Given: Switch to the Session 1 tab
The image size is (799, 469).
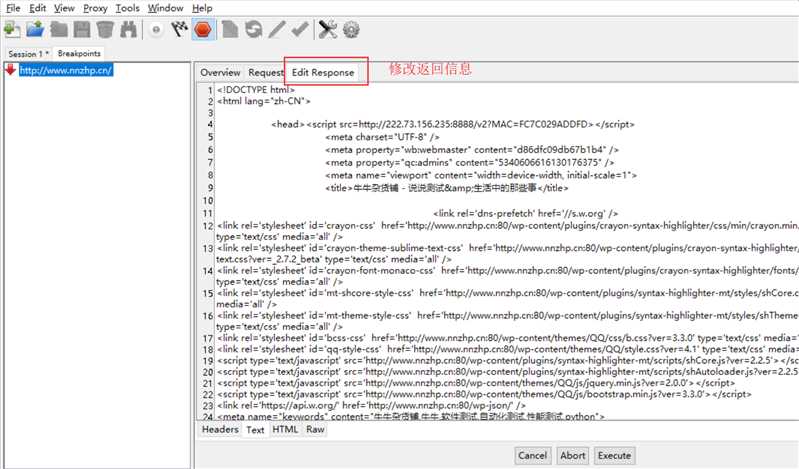Looking at the screenshot, I should click(29, 54).
